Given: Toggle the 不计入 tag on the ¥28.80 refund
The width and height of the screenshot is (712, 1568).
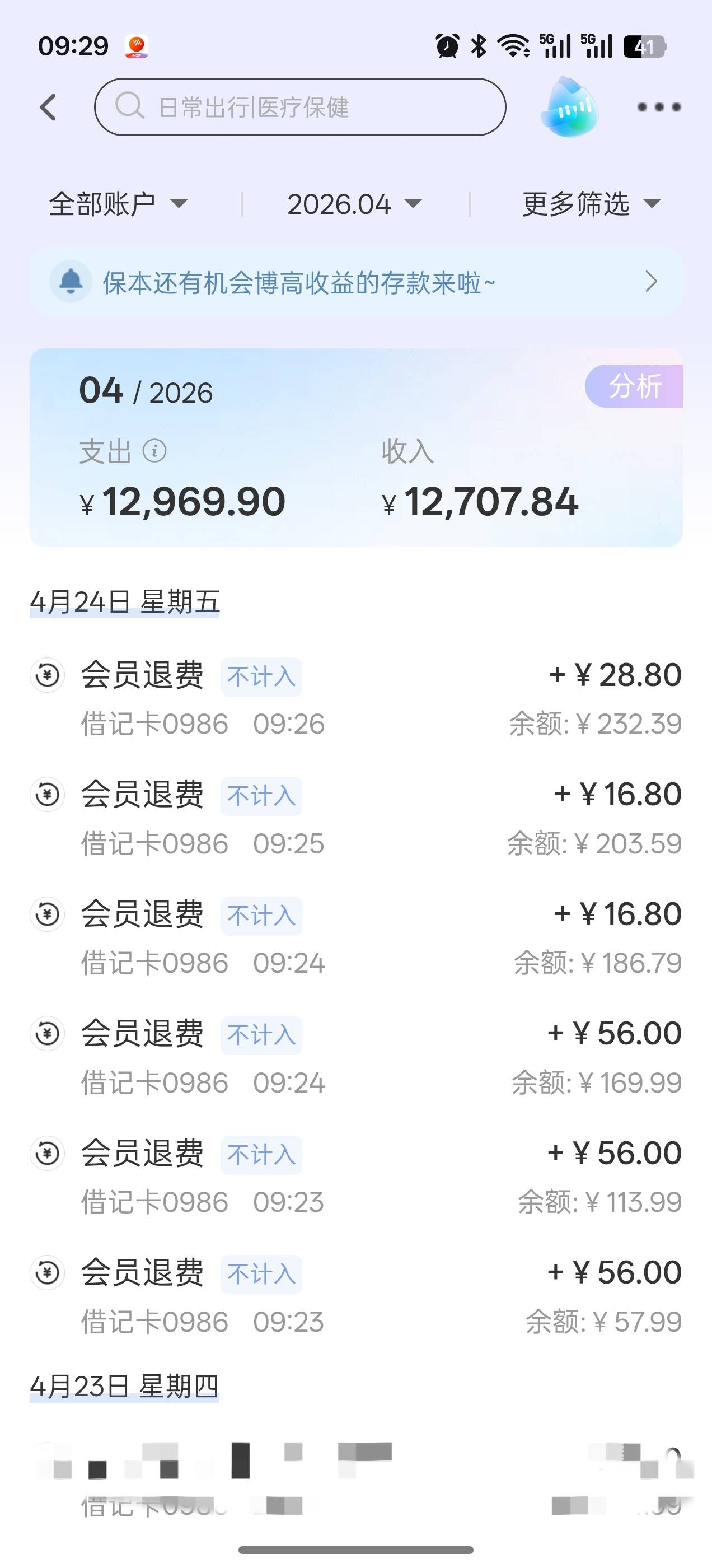Looking at the screenshot, I should 261,676.
